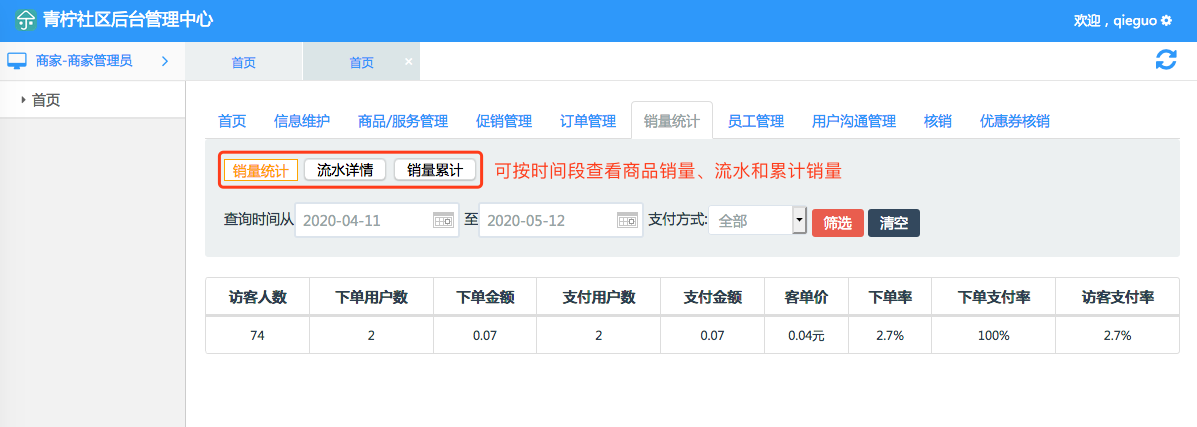Click the visitor count value 74

(257, 335)
